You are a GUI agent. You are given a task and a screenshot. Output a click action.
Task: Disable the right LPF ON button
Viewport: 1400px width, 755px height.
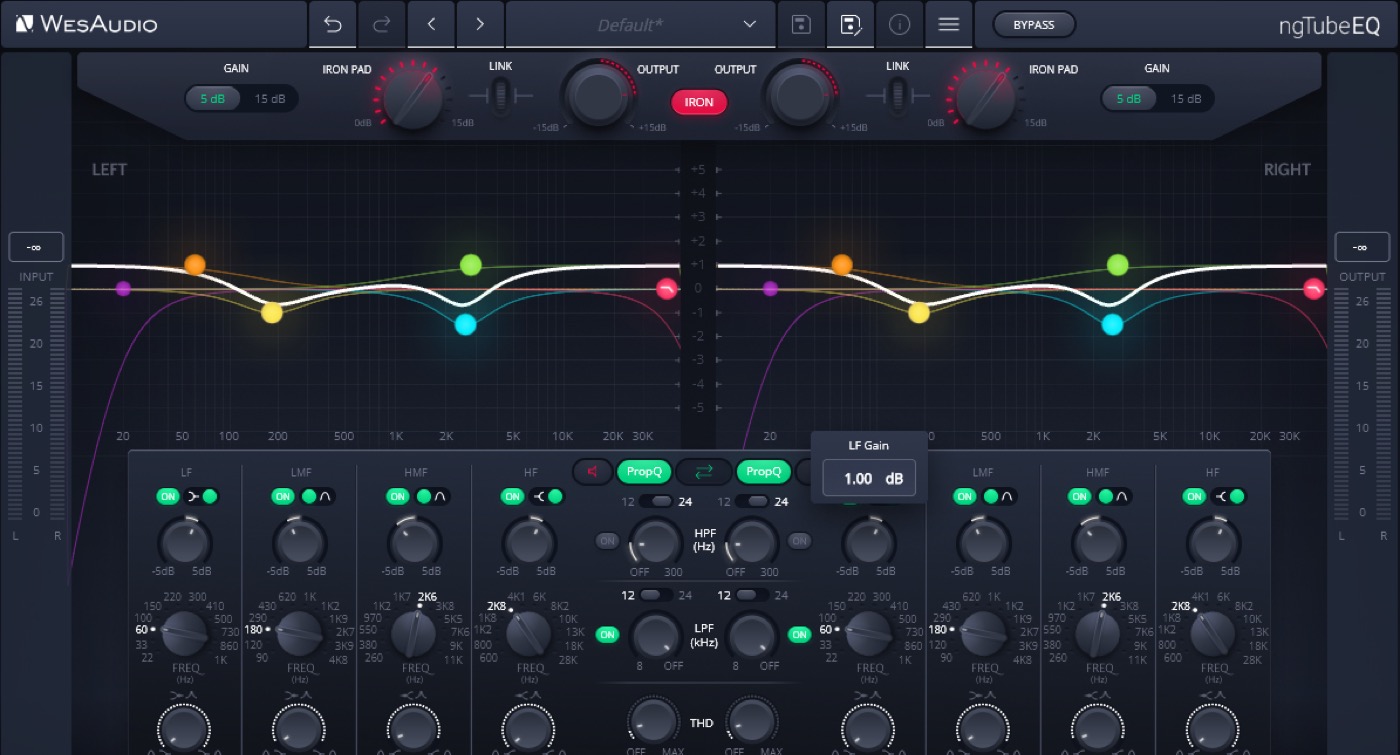click(x=799, y=634)
